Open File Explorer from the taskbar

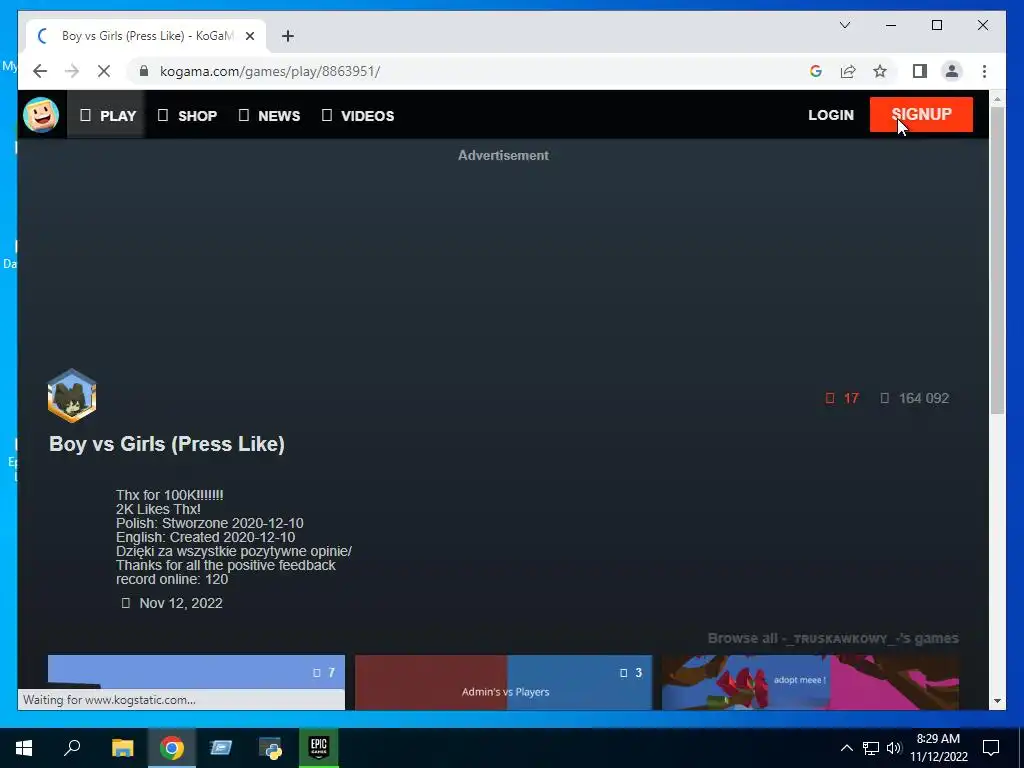[122, 748]
